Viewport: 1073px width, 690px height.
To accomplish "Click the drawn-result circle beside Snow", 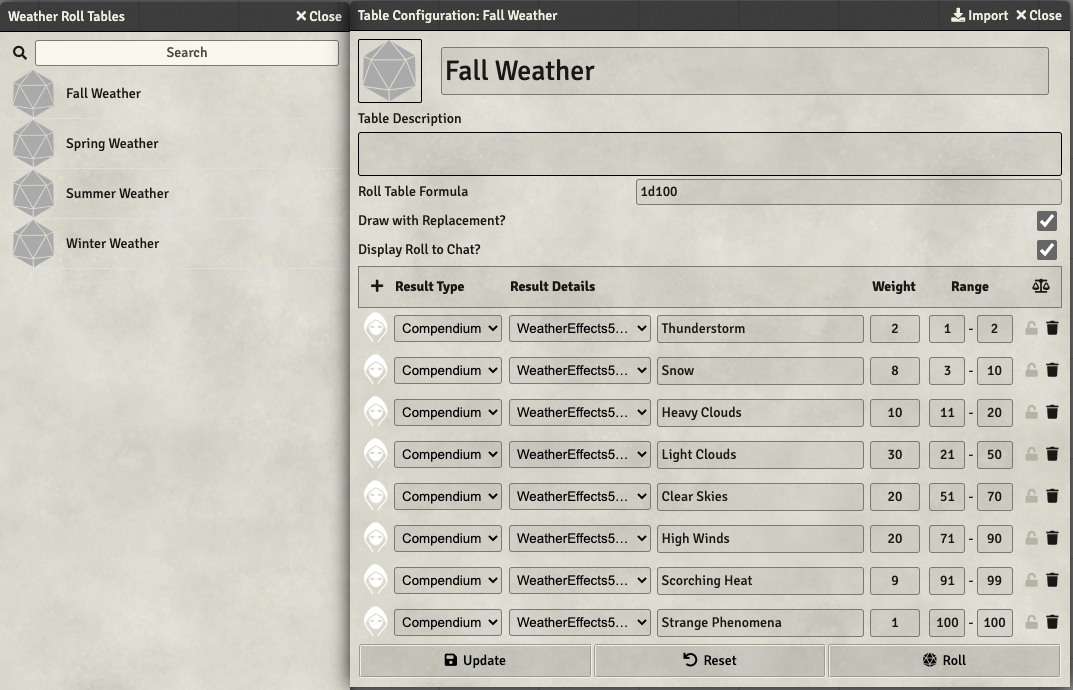I will [375, 370].
